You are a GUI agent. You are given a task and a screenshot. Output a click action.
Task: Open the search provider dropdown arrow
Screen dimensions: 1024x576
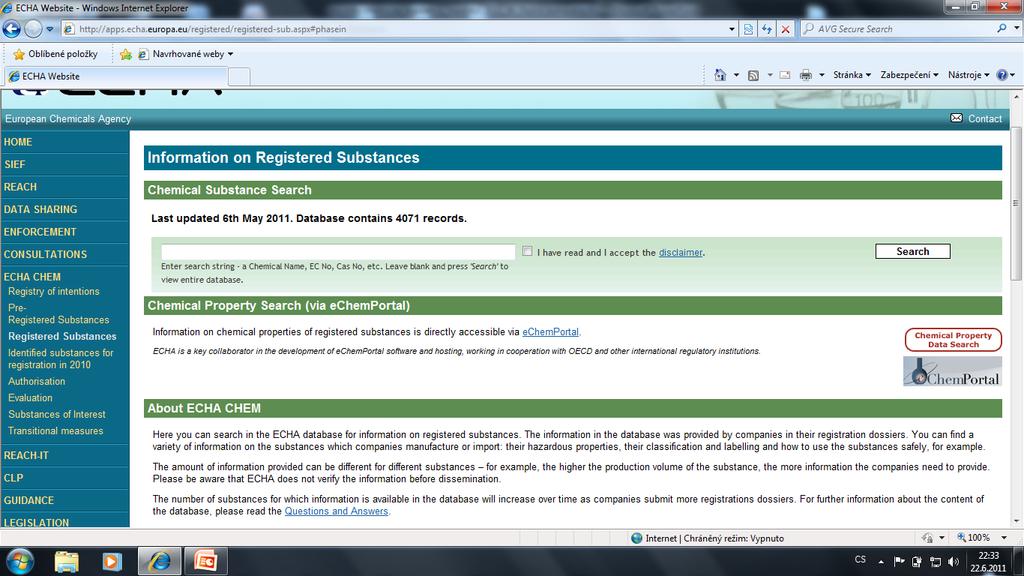[1016, 29]
